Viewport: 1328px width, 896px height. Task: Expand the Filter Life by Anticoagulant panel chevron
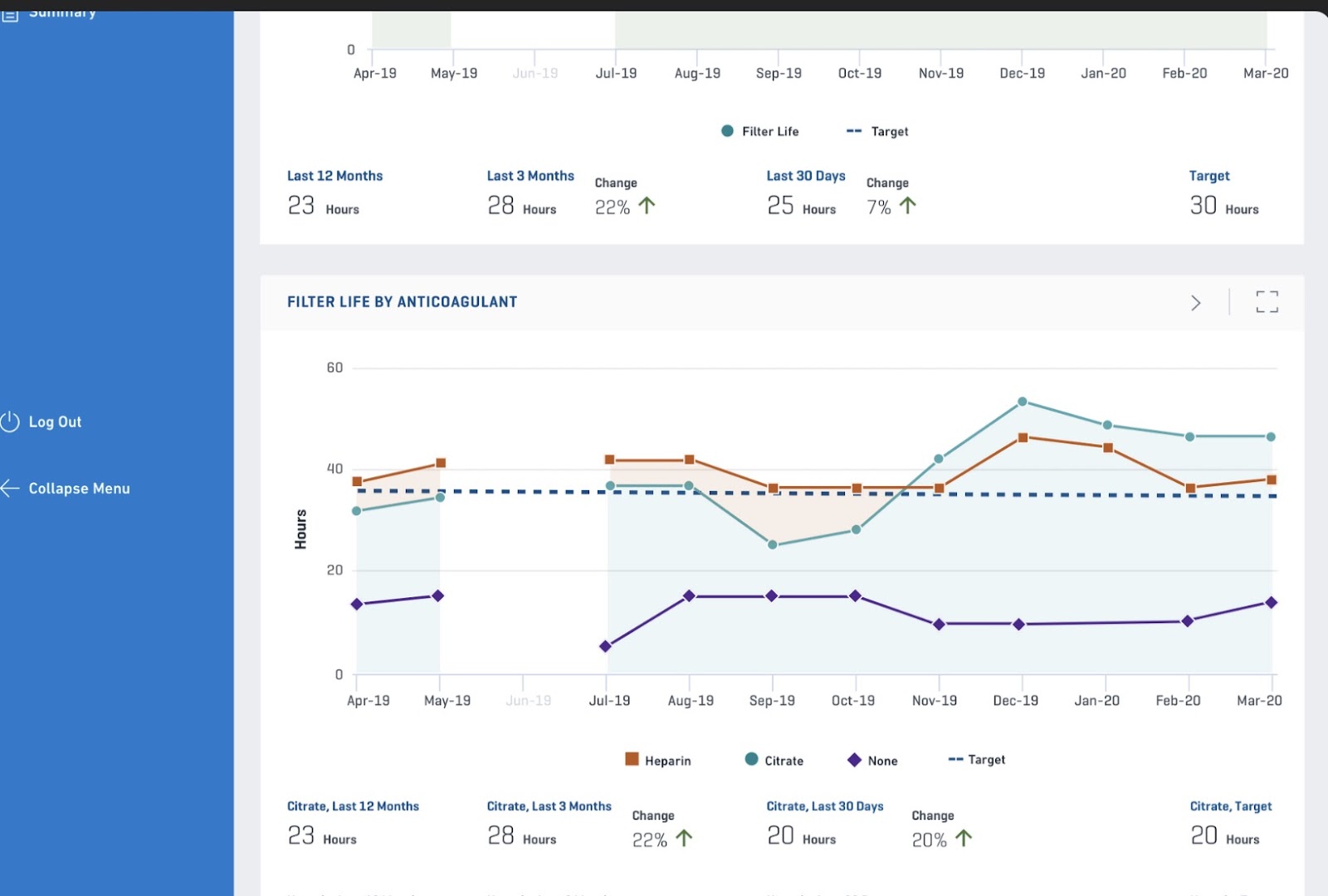coord(1196,303)
